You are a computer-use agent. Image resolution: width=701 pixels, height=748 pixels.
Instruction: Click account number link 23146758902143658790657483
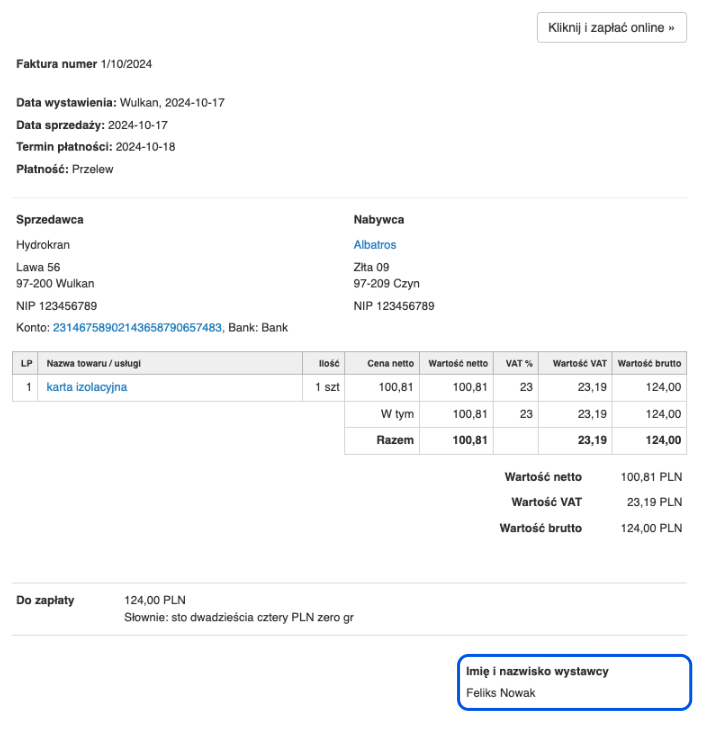coord(138,328)
